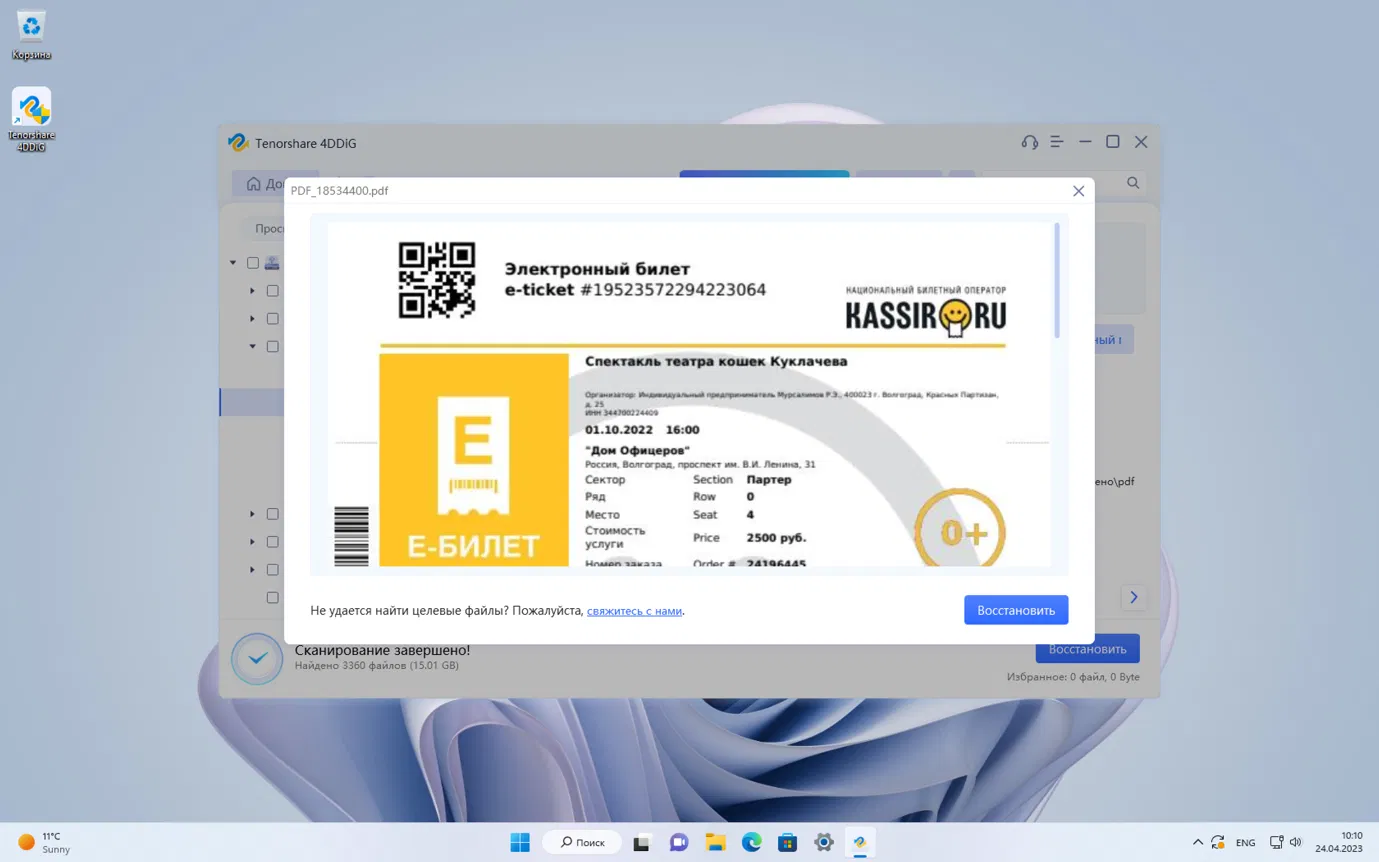Switch to 4DDiG via its taskbar icon
The image size is (1379, 862).
860,842
